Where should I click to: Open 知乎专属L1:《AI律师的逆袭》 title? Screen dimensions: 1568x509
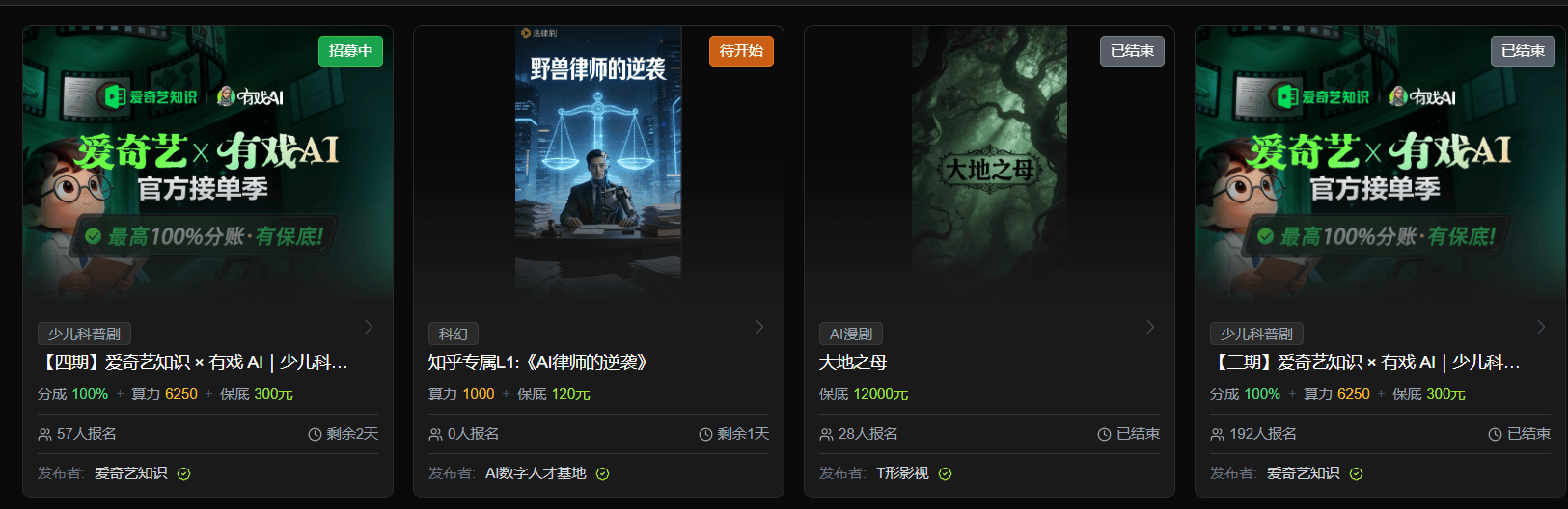pos(538,362)
